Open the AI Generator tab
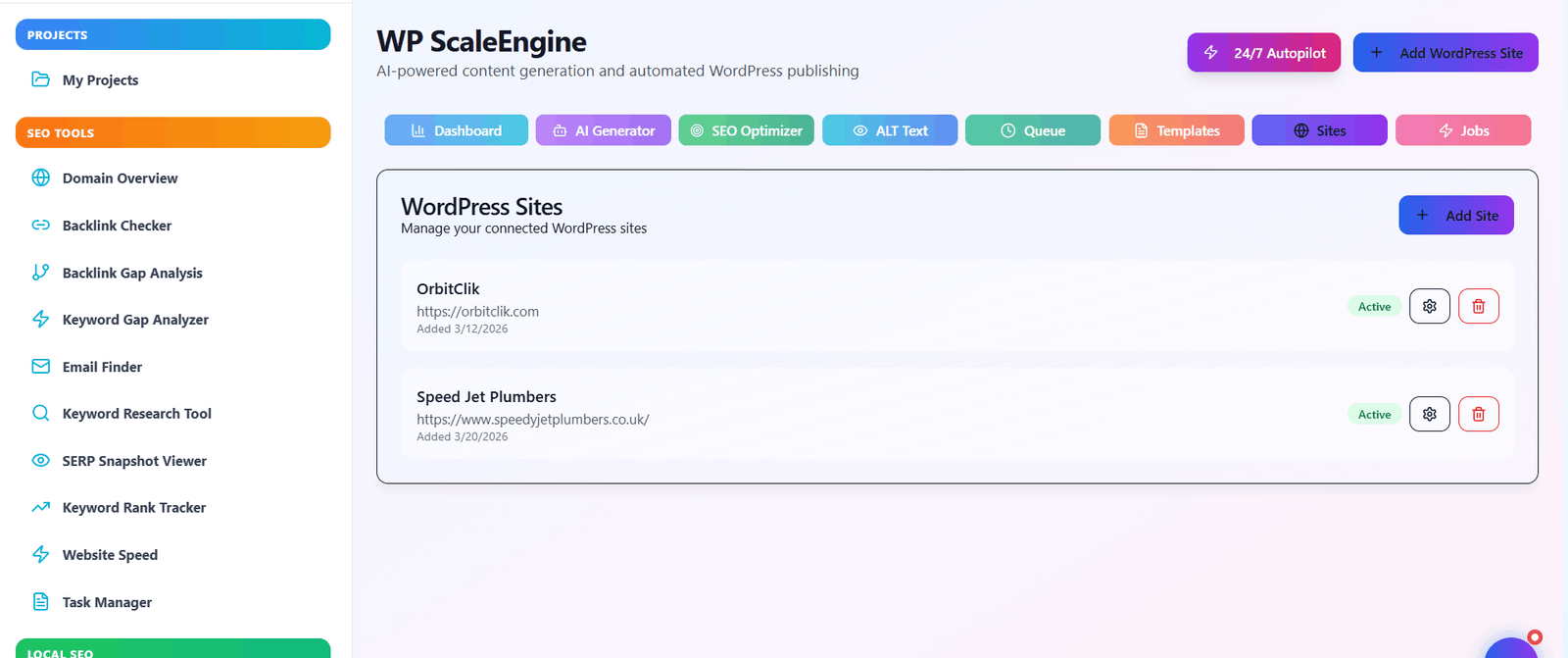The image size is (1568, 658). (x=603, y=130)
